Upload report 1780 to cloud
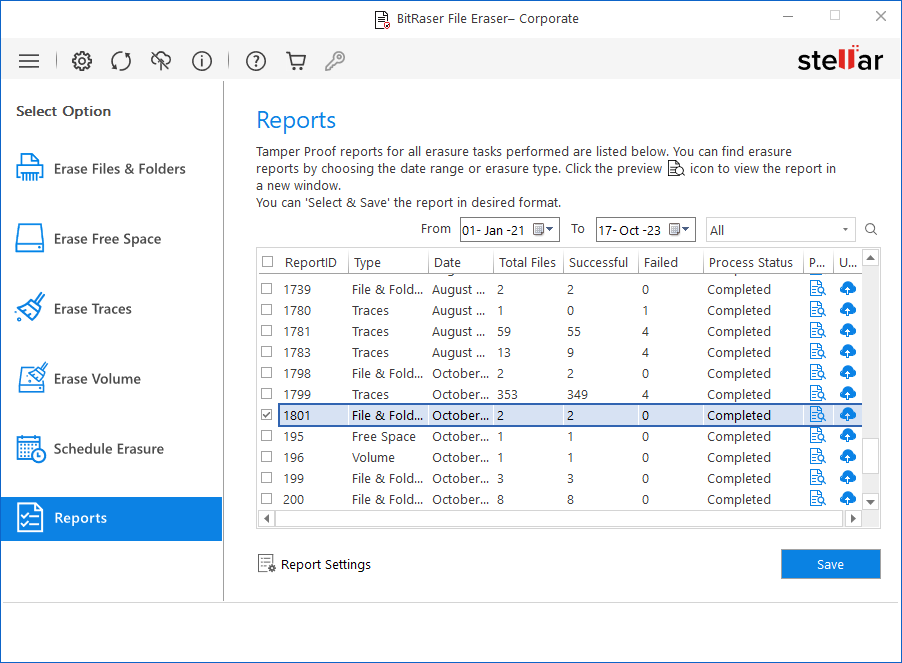Image resolution: width=902 pixels, height=663 pixels. [847, 310]
